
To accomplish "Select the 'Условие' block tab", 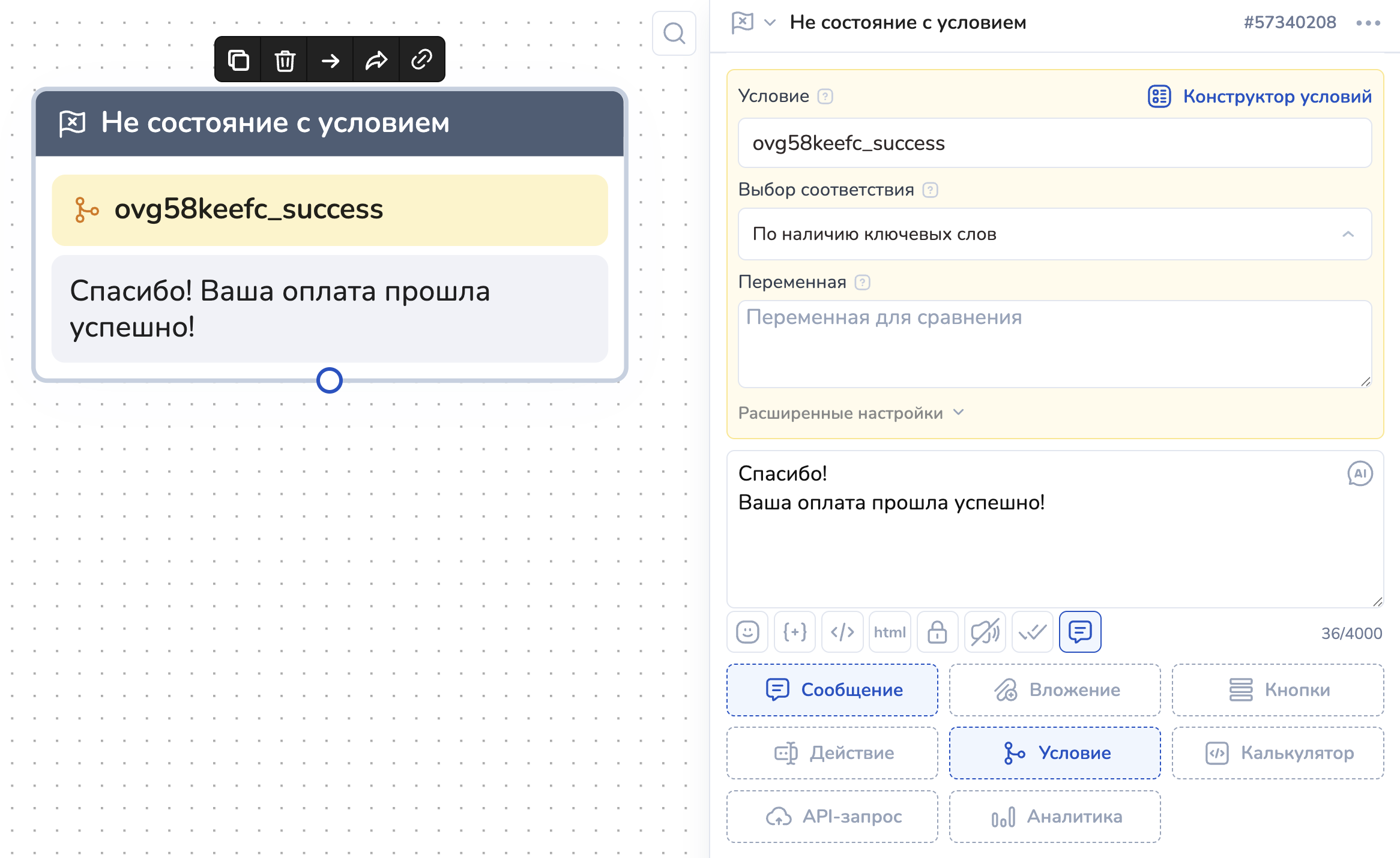I will pos(1054,753).
